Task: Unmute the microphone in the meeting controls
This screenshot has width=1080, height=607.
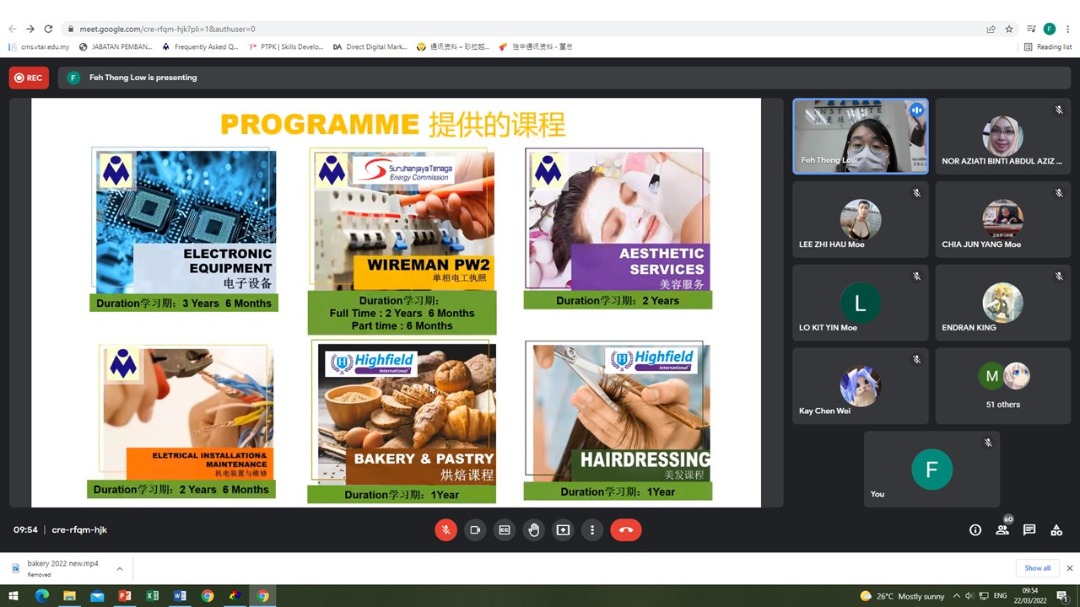Action: tap(446, 530)
